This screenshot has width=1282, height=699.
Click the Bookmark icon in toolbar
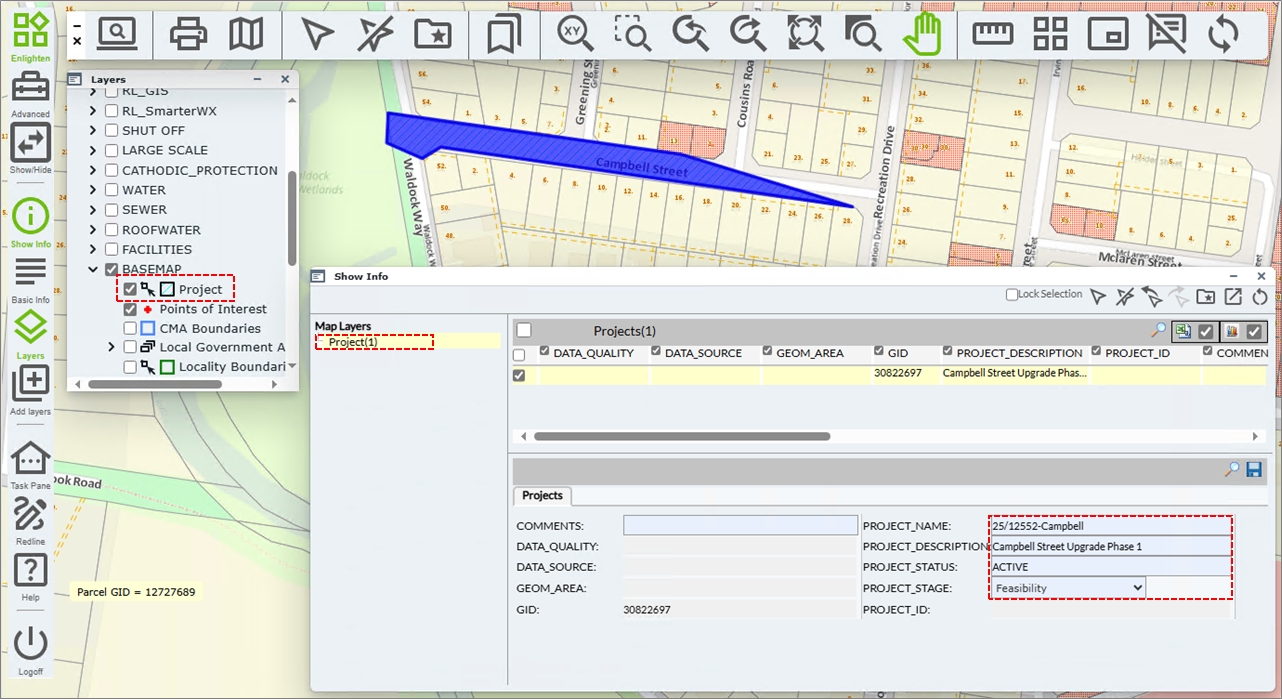point(503,34)
